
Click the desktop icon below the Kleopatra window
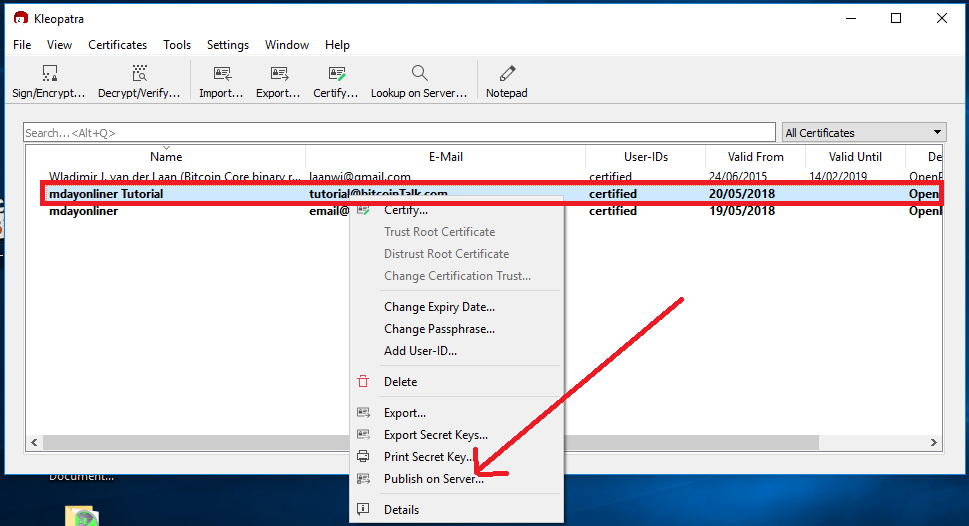82,517
